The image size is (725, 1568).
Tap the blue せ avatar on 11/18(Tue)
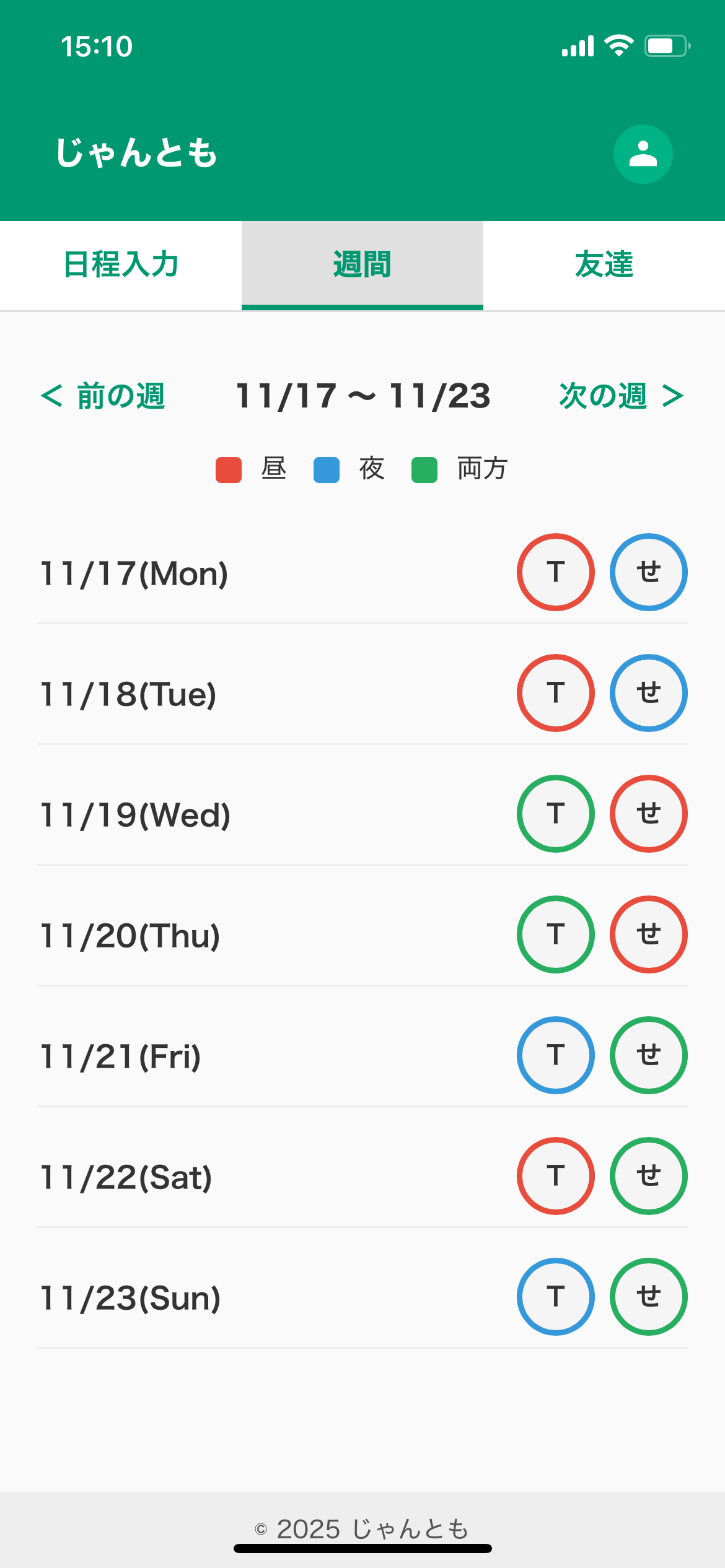648,693
